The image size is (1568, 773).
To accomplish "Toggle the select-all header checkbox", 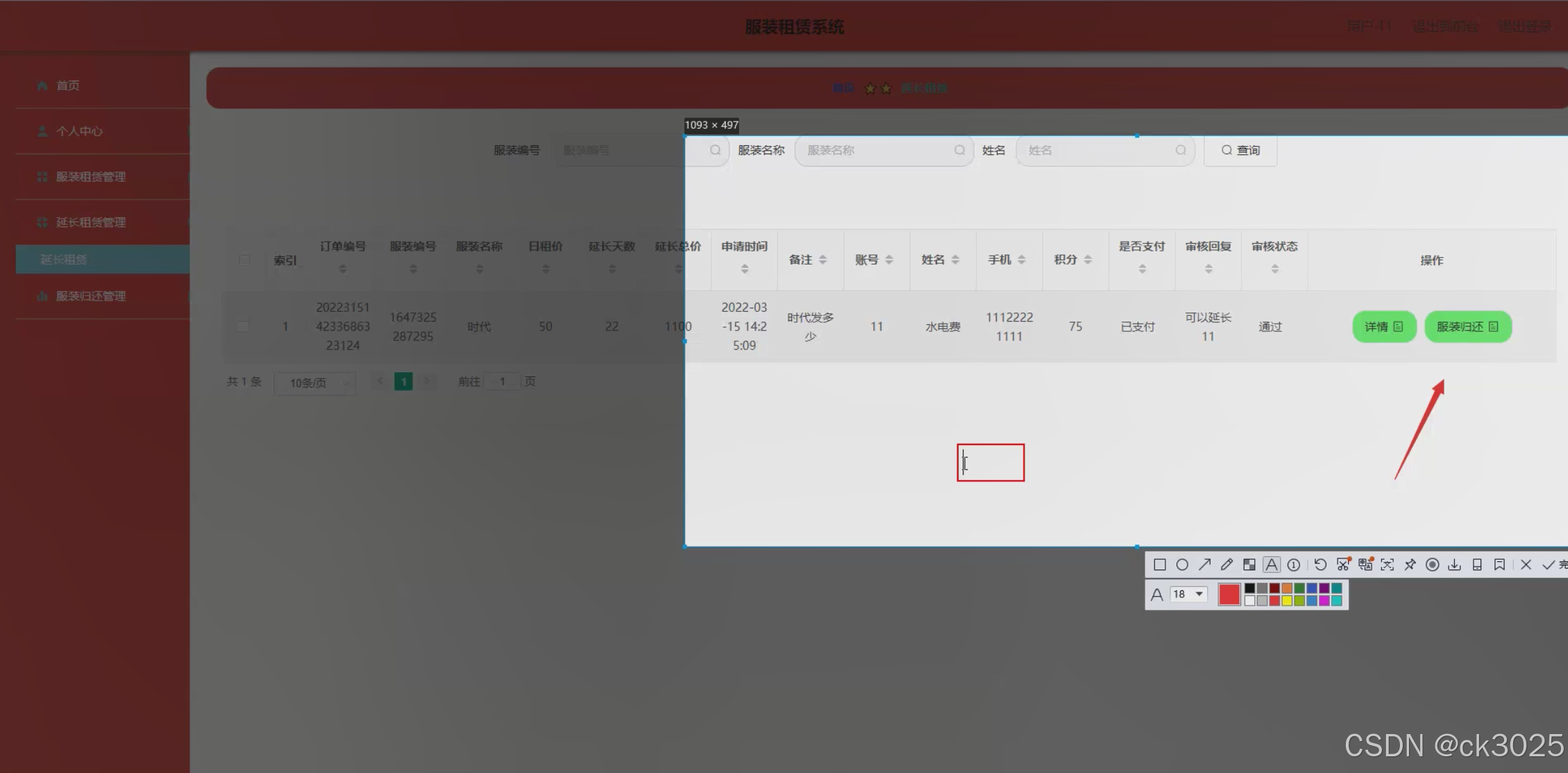I will pyautogui.click(x=244, y=260).
